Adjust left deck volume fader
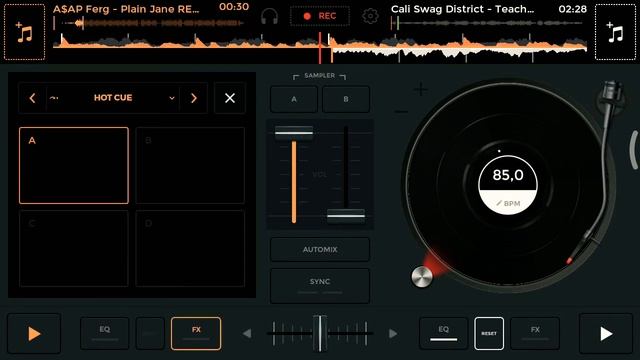Screen dimensions: 640x360 click(x=294, y=132)
